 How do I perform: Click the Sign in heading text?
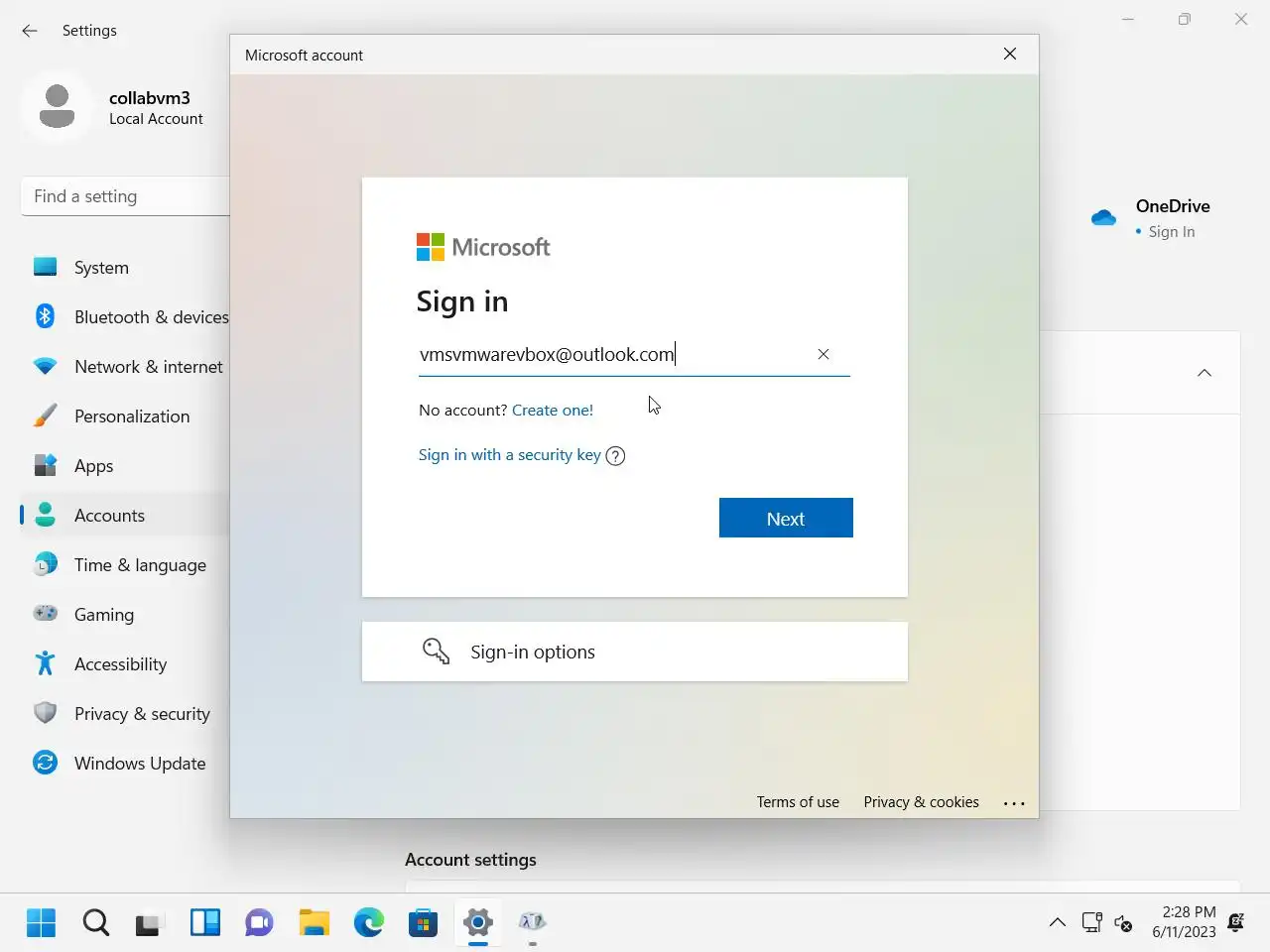click(462, 301)
